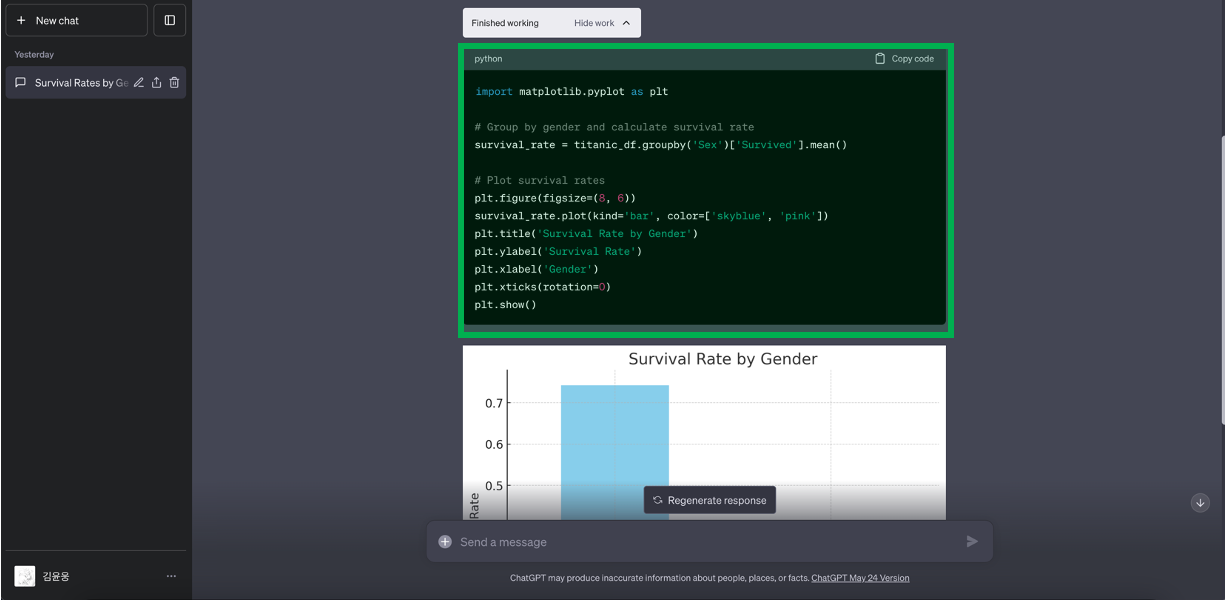The width and height of the screenshot is (1226, 600).
Task: Open the python code block header
Action: pyautogui.click(x=487, y=58)
